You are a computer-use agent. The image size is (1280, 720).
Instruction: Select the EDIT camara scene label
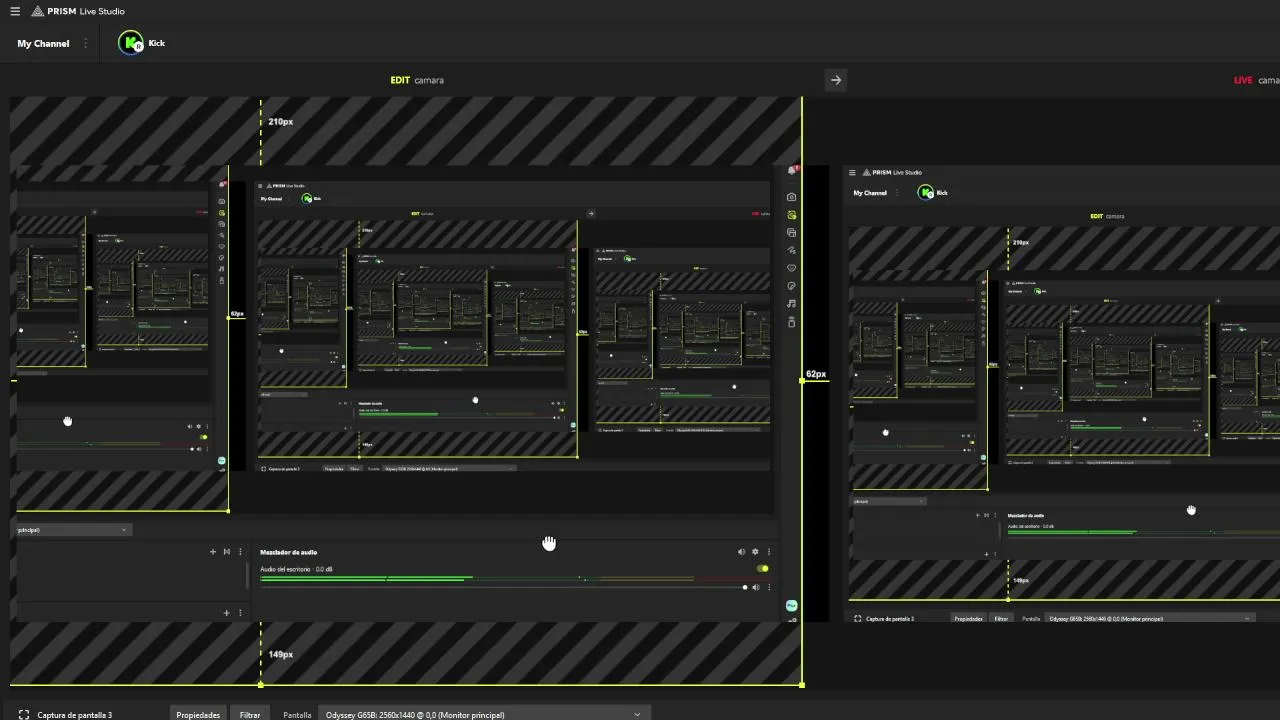coord(417,80)
